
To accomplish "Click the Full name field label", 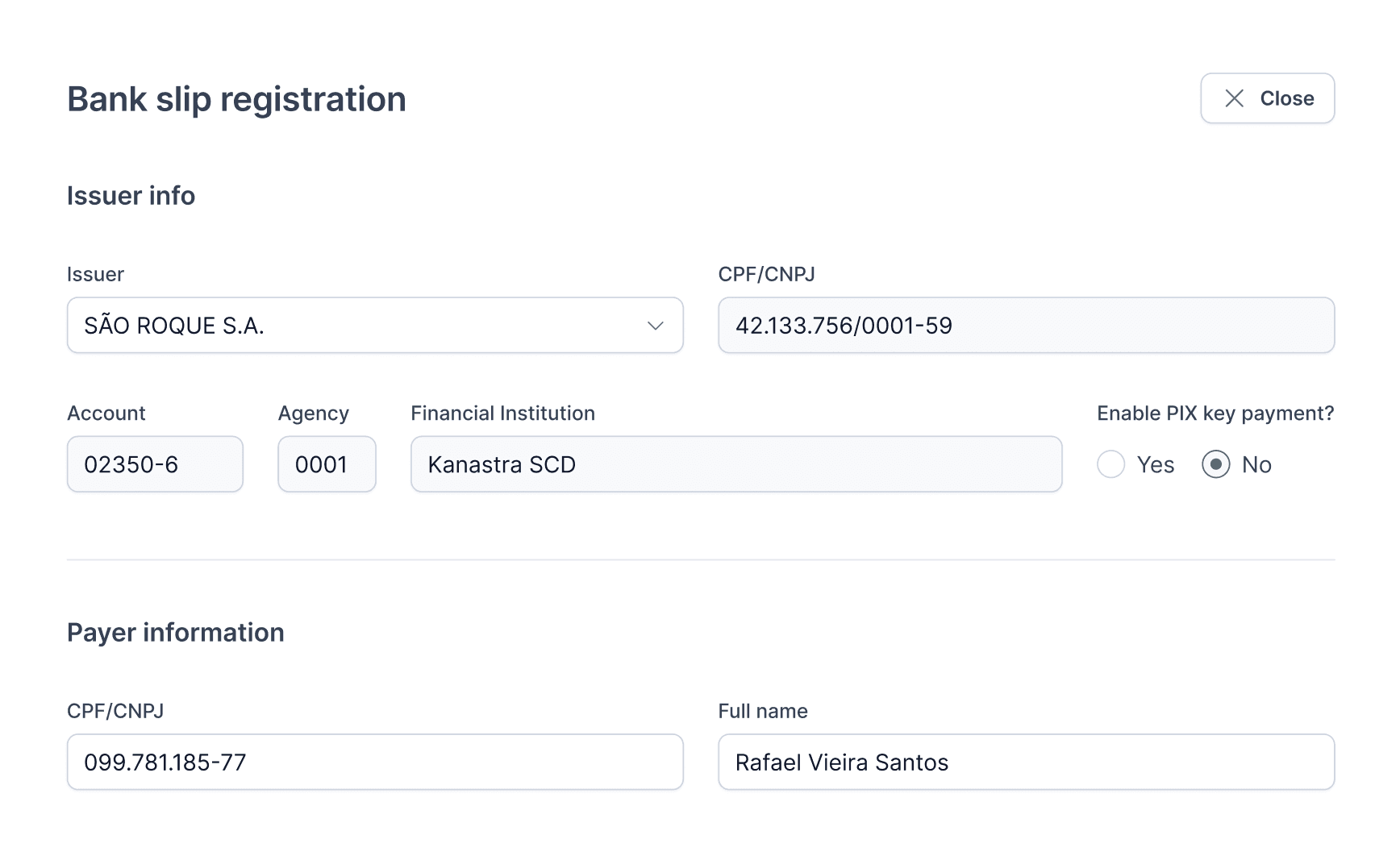I will pyautogui.click(x=763, y=711).
